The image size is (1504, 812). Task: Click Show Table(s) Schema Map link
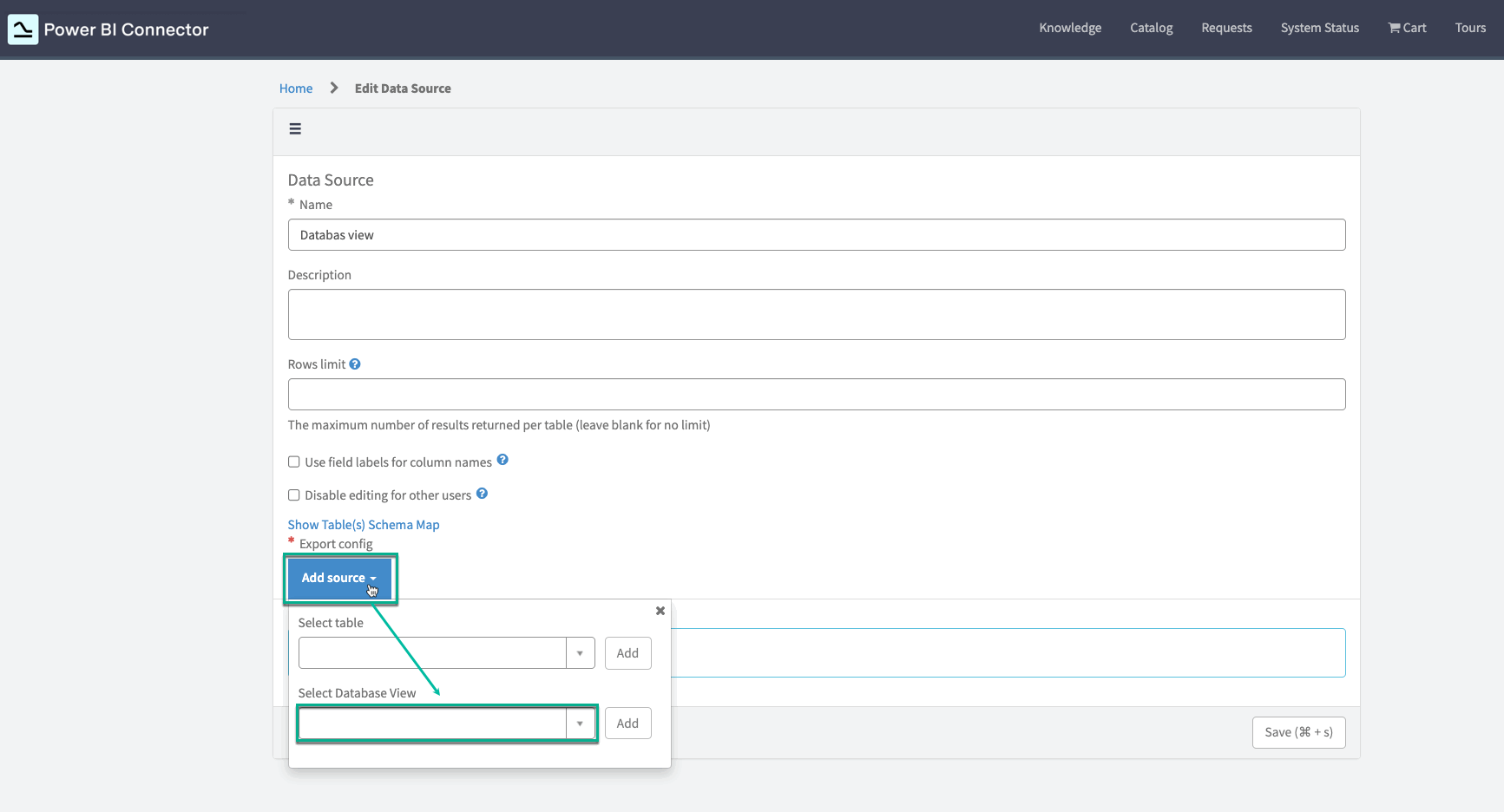tap(363, 524)
